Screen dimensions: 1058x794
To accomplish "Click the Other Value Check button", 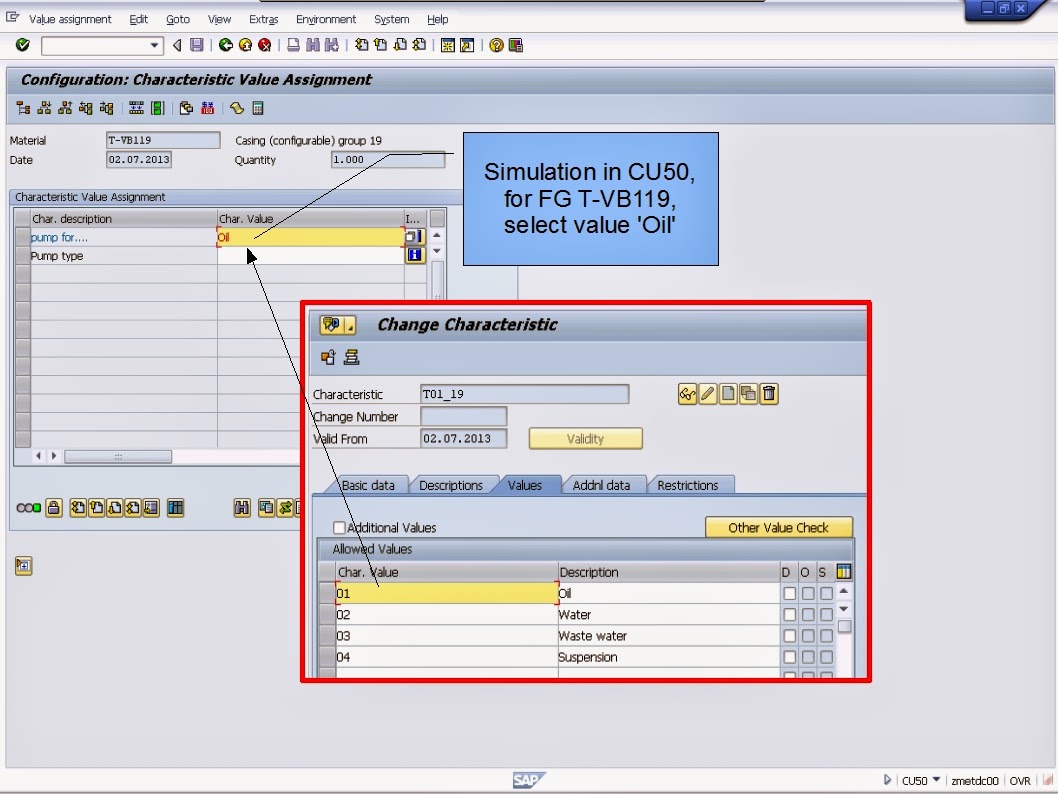I will 779,528.
